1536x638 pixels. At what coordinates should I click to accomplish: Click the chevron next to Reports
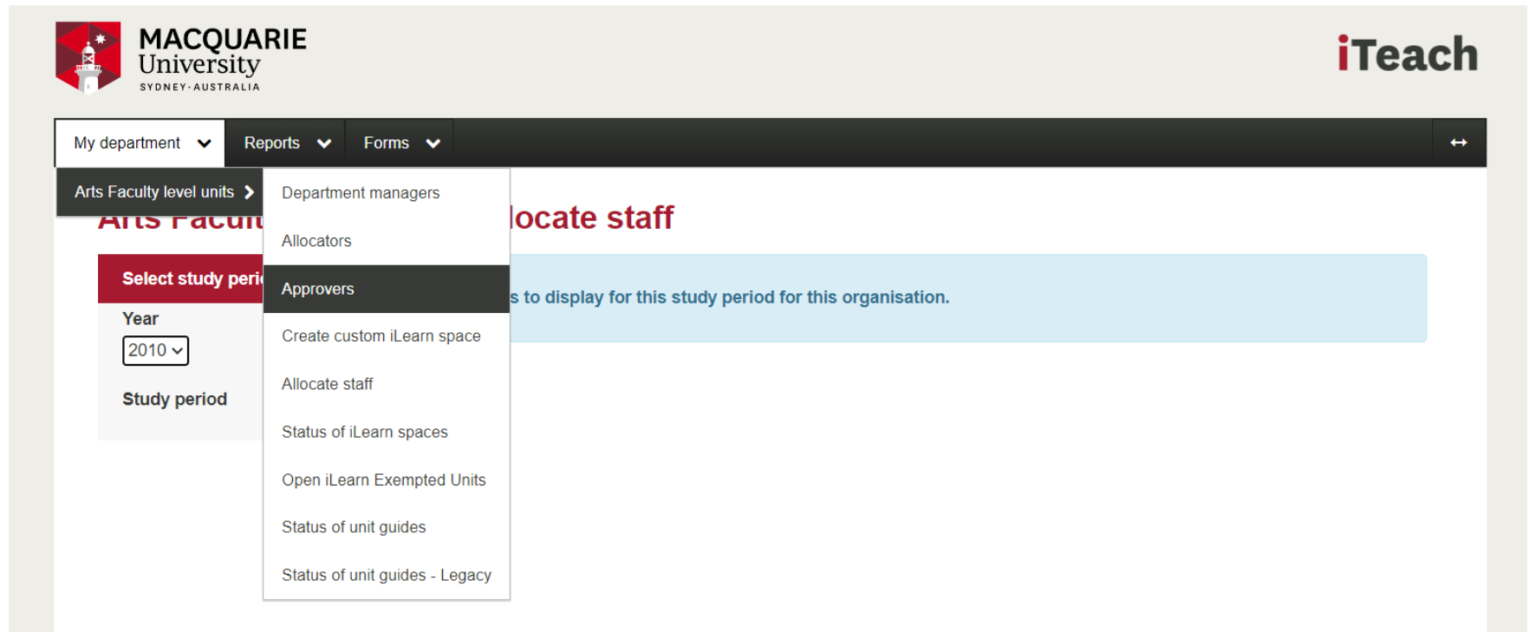click(323, 142)
